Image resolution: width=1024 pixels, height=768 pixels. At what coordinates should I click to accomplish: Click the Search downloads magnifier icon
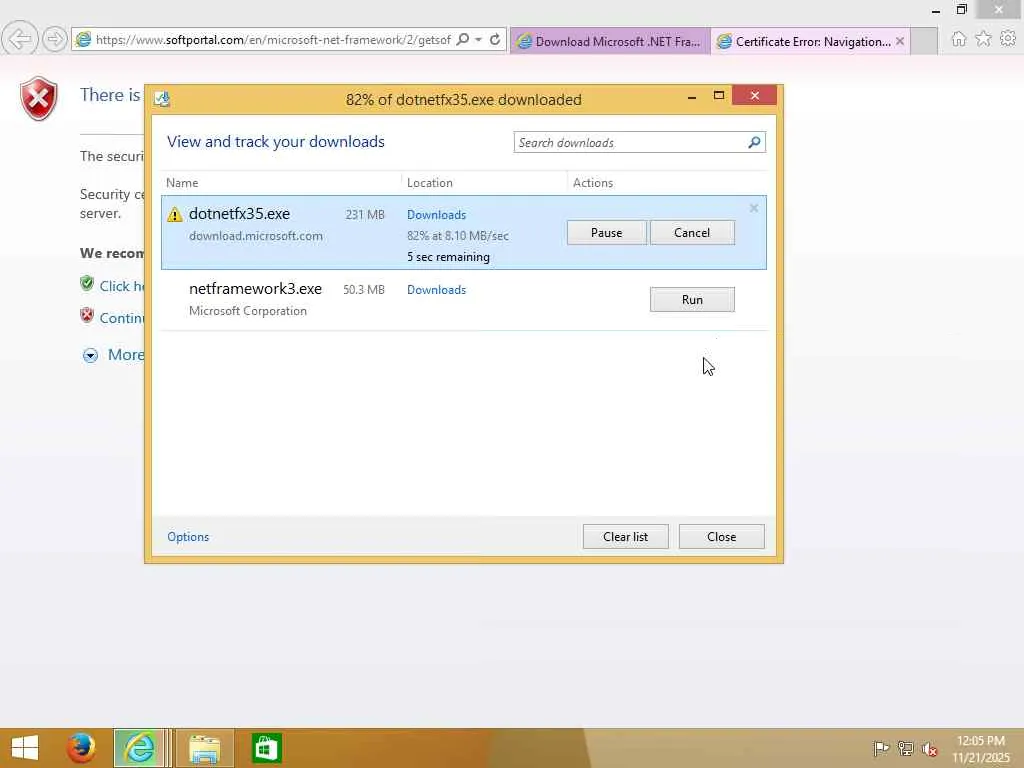pos(754,142)
